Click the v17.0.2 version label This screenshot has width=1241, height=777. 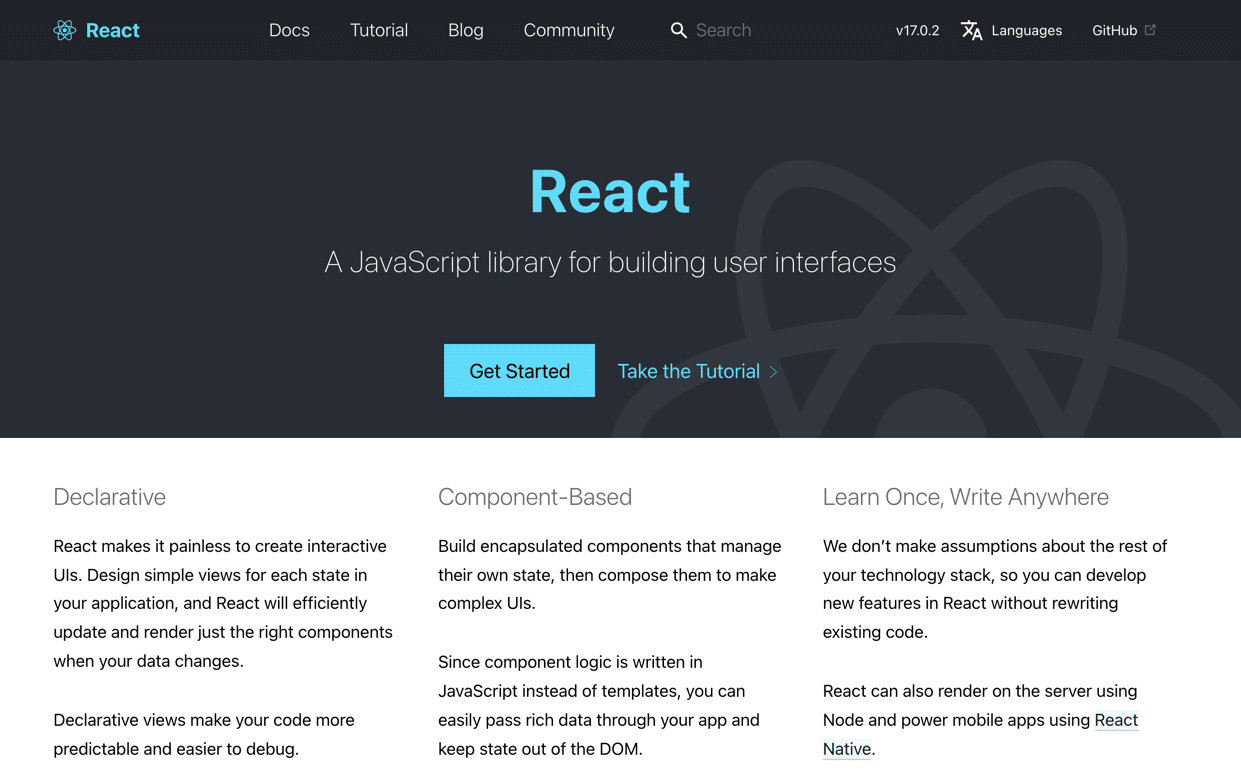[917, 30]
